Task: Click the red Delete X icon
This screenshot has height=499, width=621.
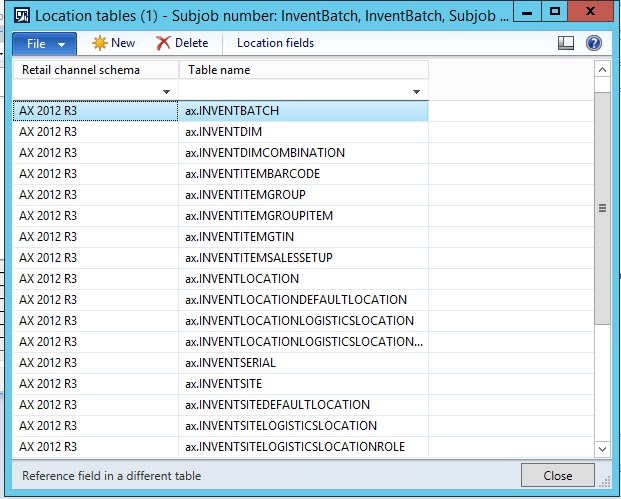Action: tap(164, 43)
